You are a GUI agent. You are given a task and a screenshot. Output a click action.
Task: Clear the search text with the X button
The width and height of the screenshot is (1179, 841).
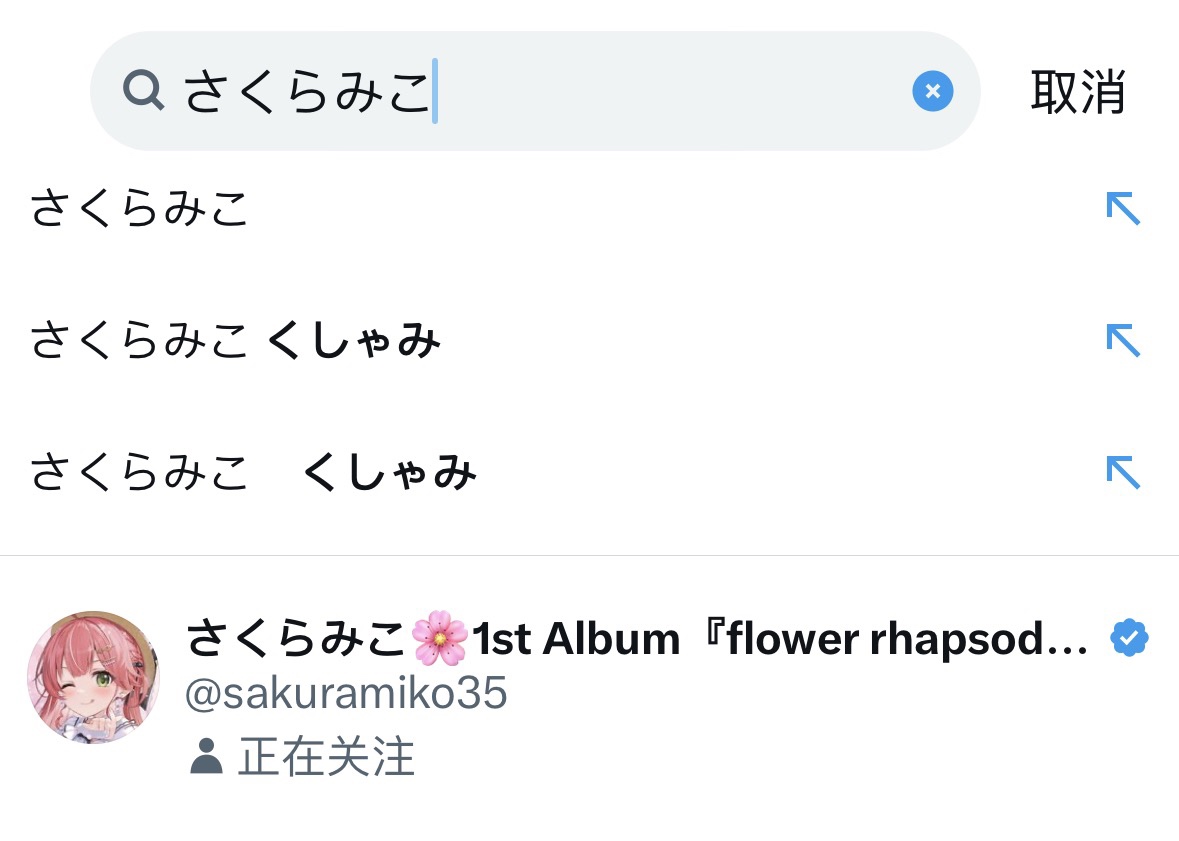pos(932,92)
